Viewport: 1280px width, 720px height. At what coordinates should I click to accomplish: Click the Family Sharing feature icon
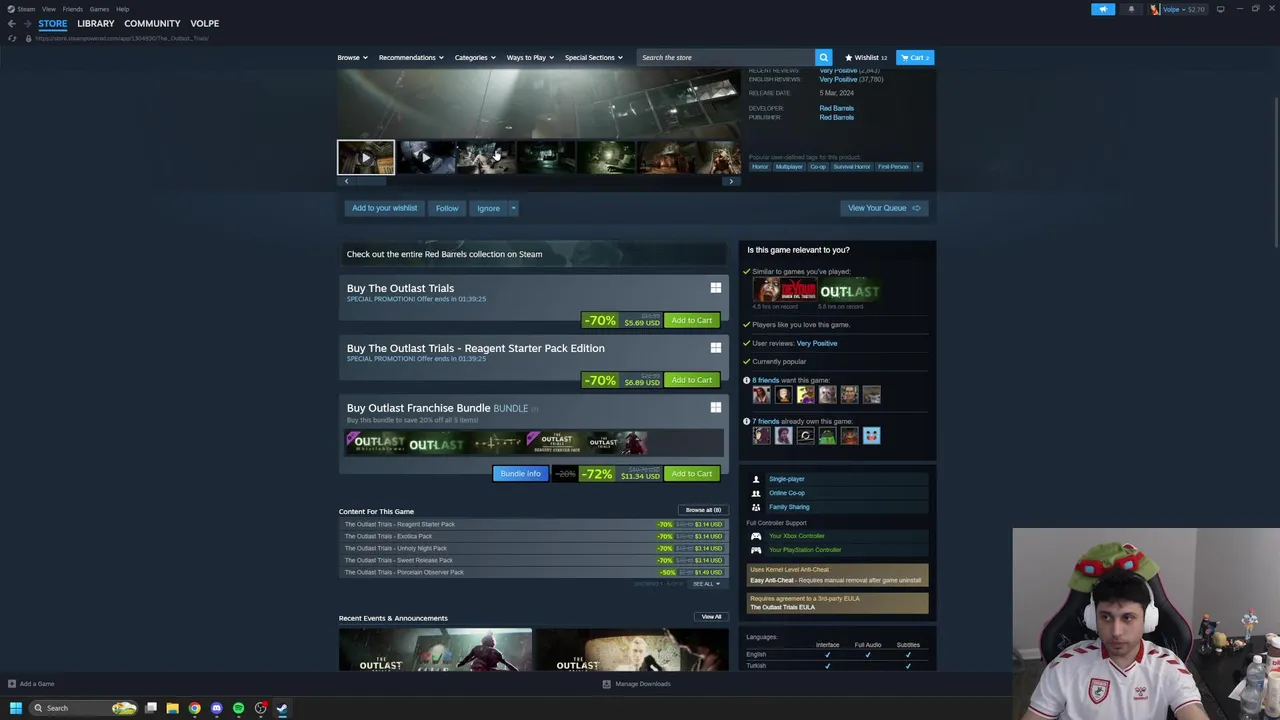pos(756,507)
